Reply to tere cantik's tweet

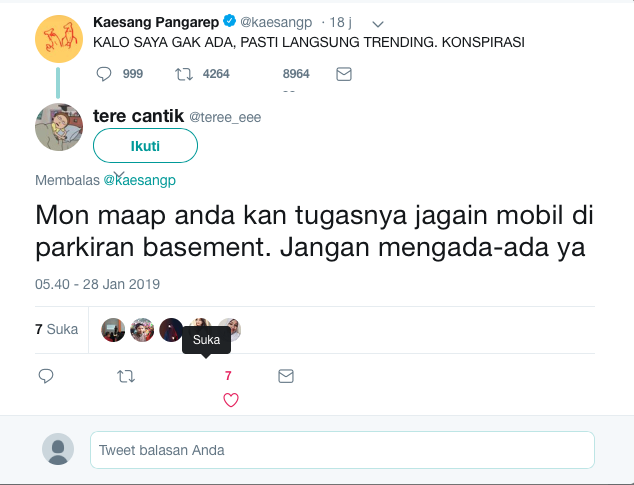[46, 376]
